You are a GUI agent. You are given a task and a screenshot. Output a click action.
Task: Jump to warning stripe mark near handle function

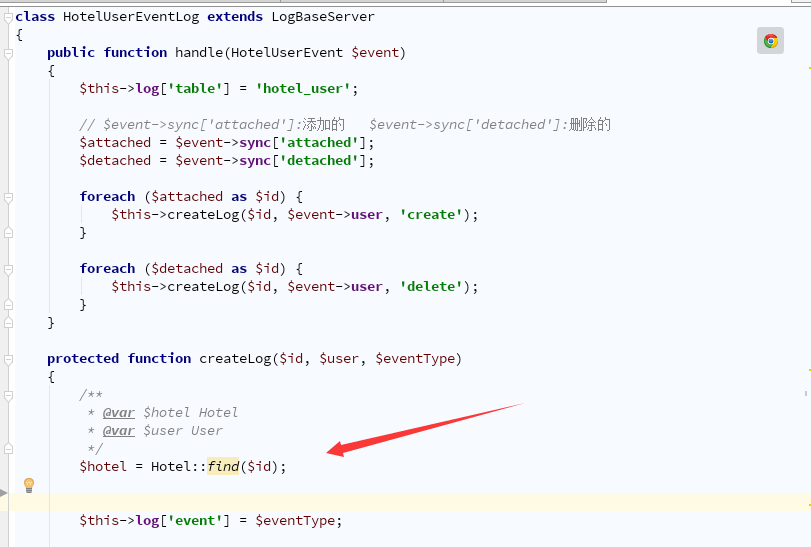(x=808, y=68)
